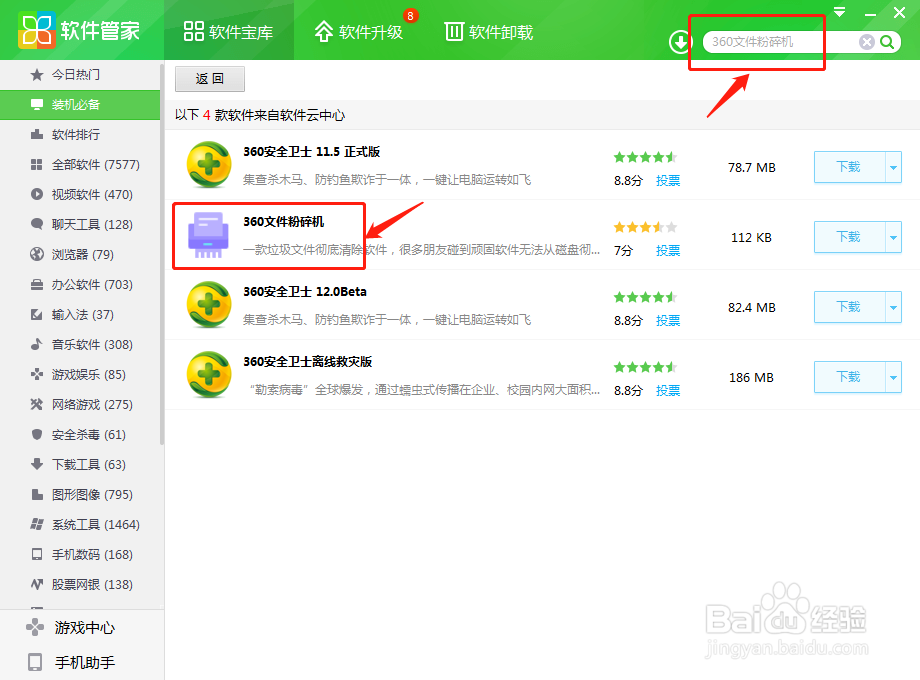Image resolution: width=920 pixels, height=680 pixels.
Task: Click the 360安全卫士 12.0Beta title text
Action: pyautogui.click(x=305, y=292)
